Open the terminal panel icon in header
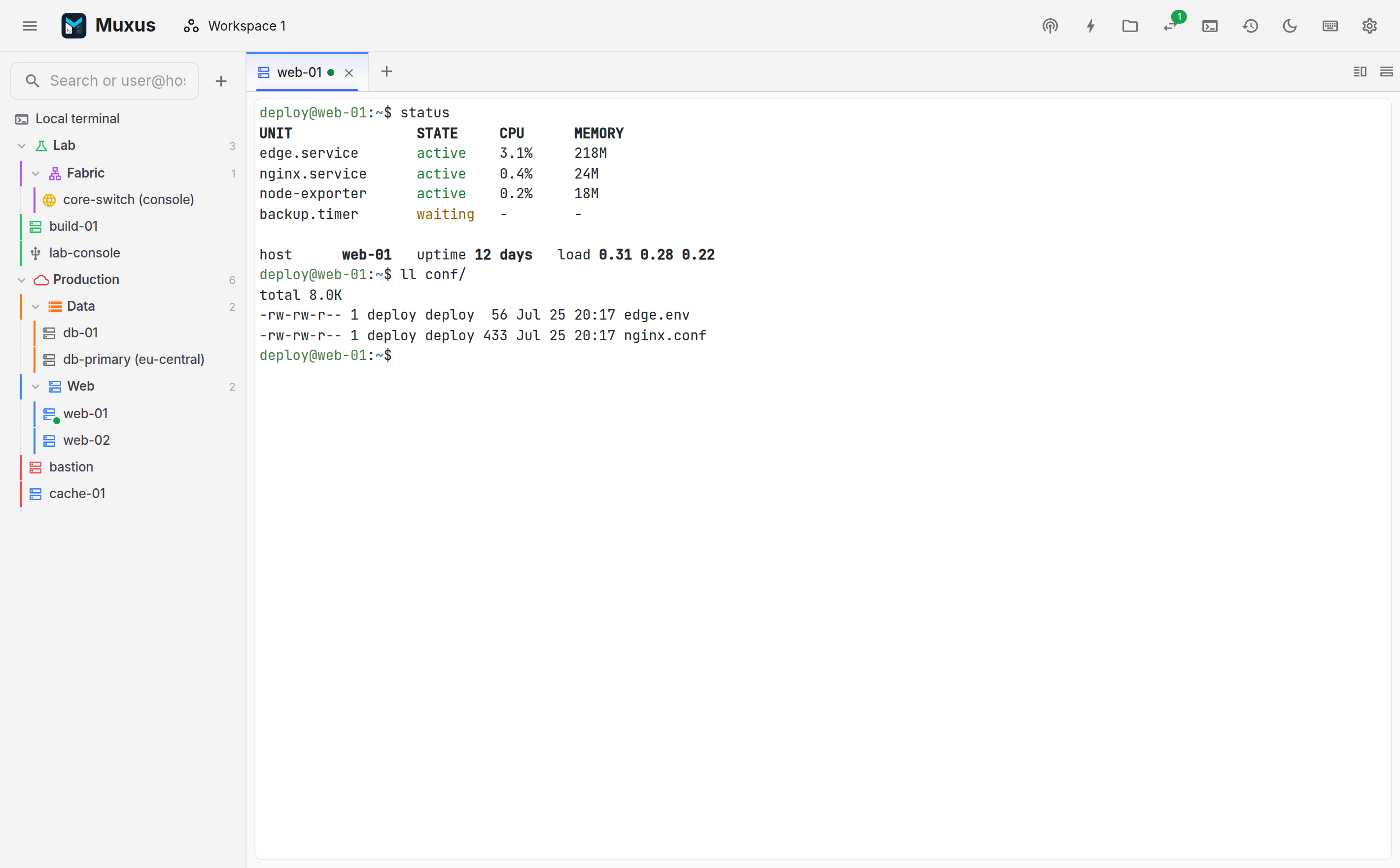This screenshot has width=1400, height=868. point(1210,26)
